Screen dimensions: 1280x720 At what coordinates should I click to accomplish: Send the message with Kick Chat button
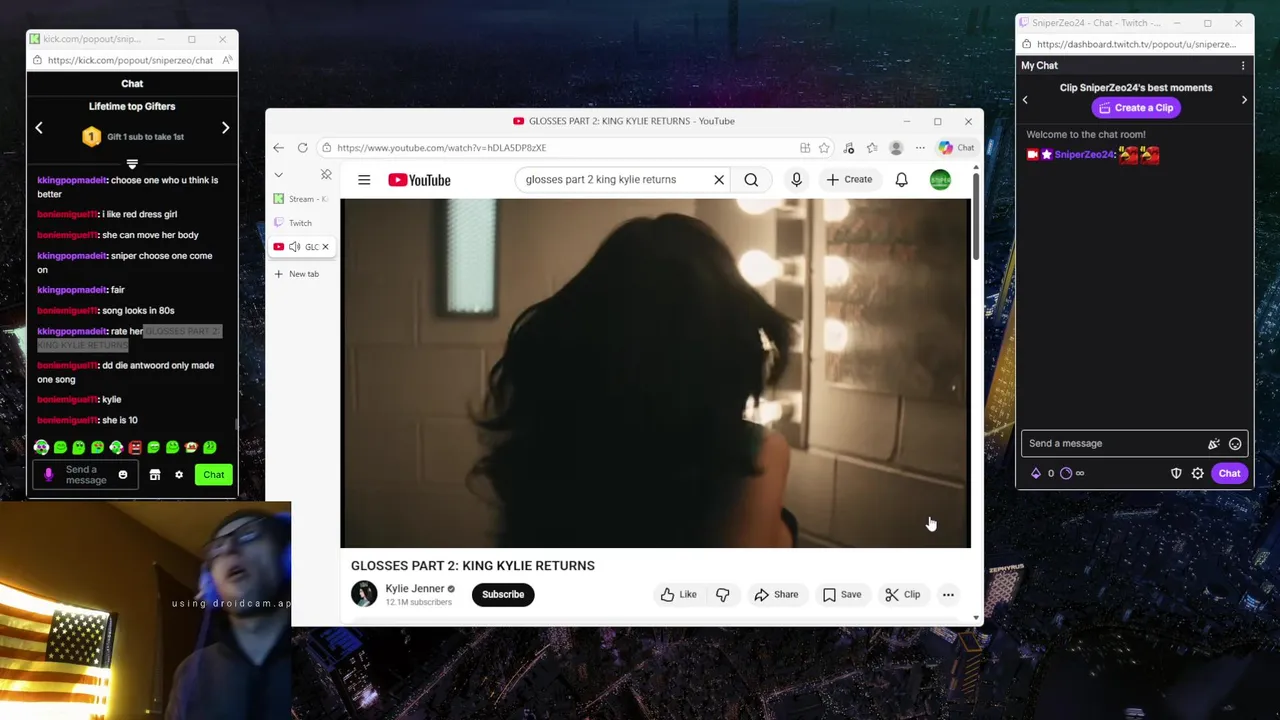[214, 475]
